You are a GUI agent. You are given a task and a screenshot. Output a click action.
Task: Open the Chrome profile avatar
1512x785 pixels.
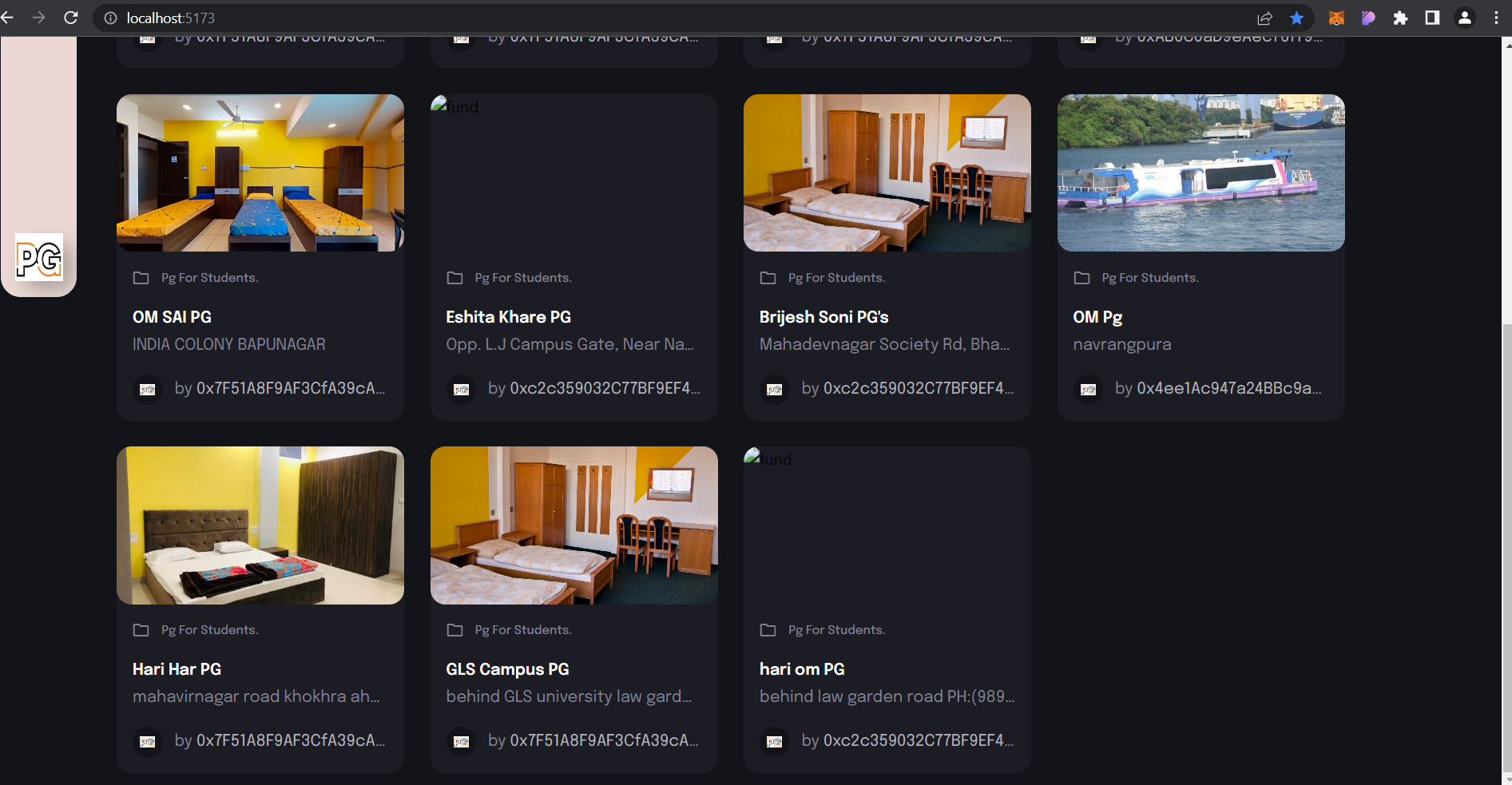(1466, 18)
